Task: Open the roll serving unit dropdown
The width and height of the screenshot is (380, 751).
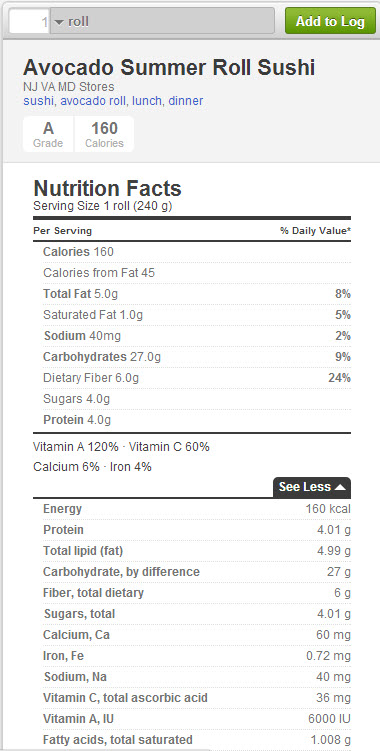Action: [x=162, y=22]
